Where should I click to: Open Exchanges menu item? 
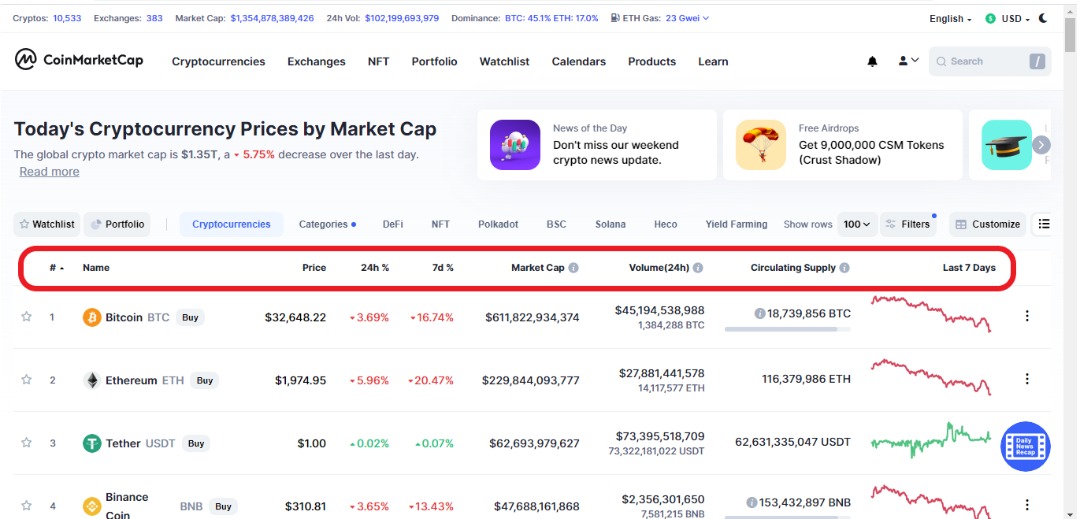[316, 61]
